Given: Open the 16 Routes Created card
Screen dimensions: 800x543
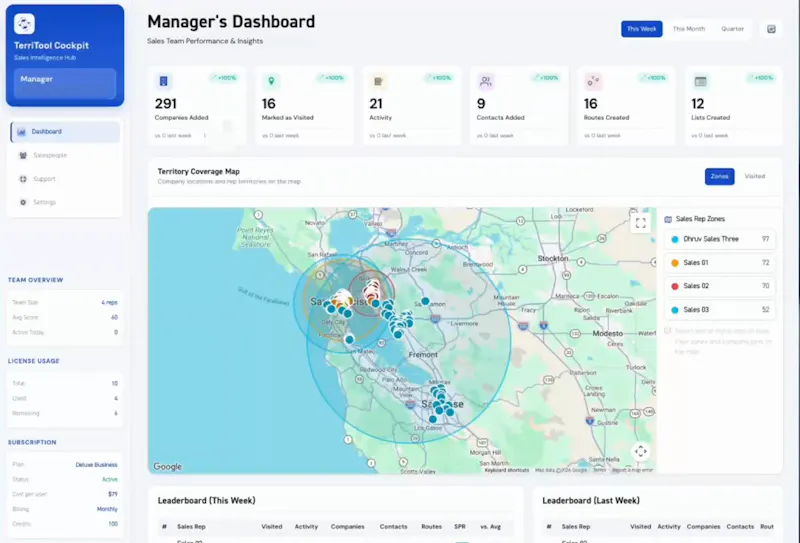Looking at the screenshot, I should pyautogui.click(x=626, y=106).
